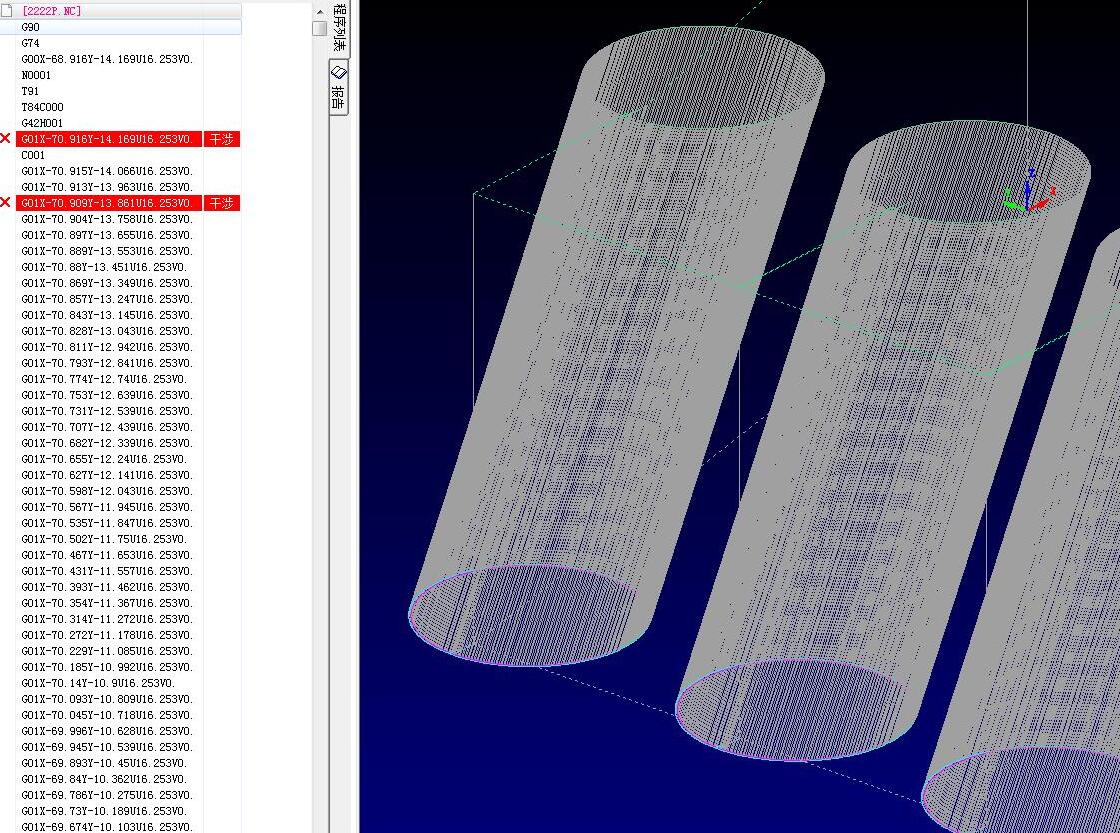Select the G01X-70.502Y-11.75 line
The image size is (1120, 833).
(104, 539)
